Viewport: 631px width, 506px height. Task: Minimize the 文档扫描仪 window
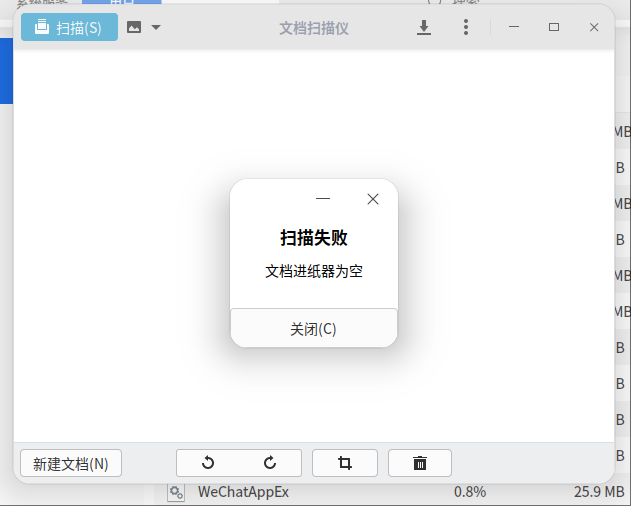[514, 27]
